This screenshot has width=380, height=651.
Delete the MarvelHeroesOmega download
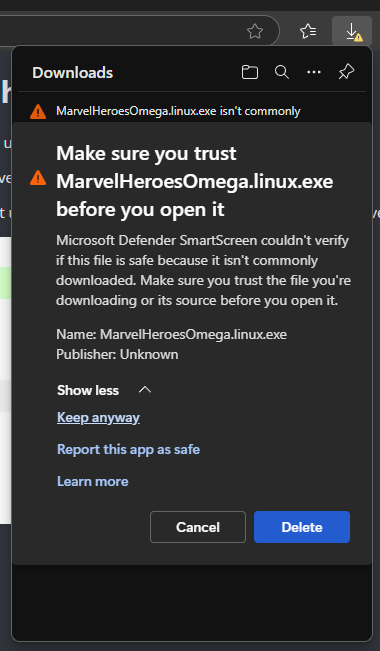tap(302, 527)
